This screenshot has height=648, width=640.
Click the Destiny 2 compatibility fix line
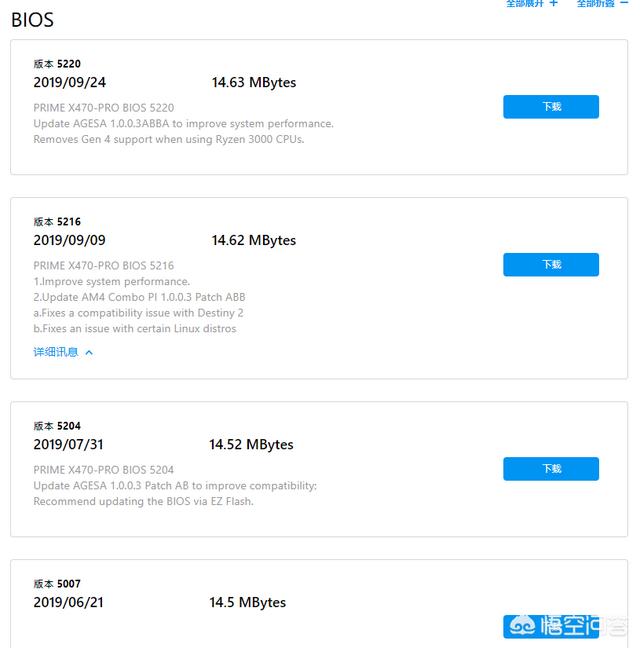click(x=138, y=313)
